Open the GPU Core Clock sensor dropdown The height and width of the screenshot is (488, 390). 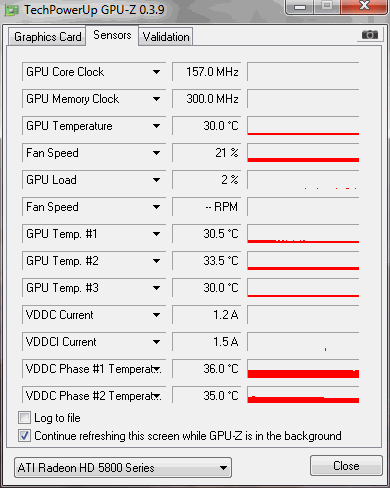point(156,72)
